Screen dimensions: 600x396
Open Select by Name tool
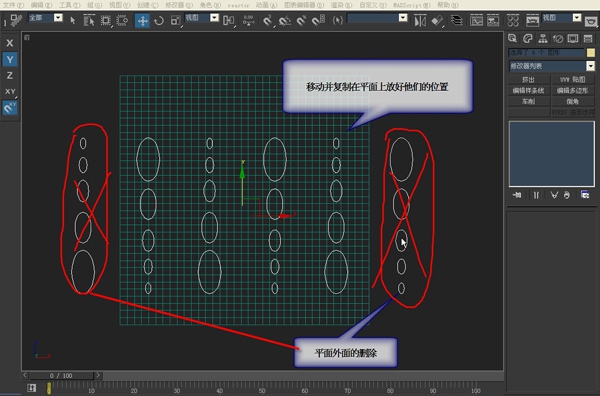(x=89, y=20)
